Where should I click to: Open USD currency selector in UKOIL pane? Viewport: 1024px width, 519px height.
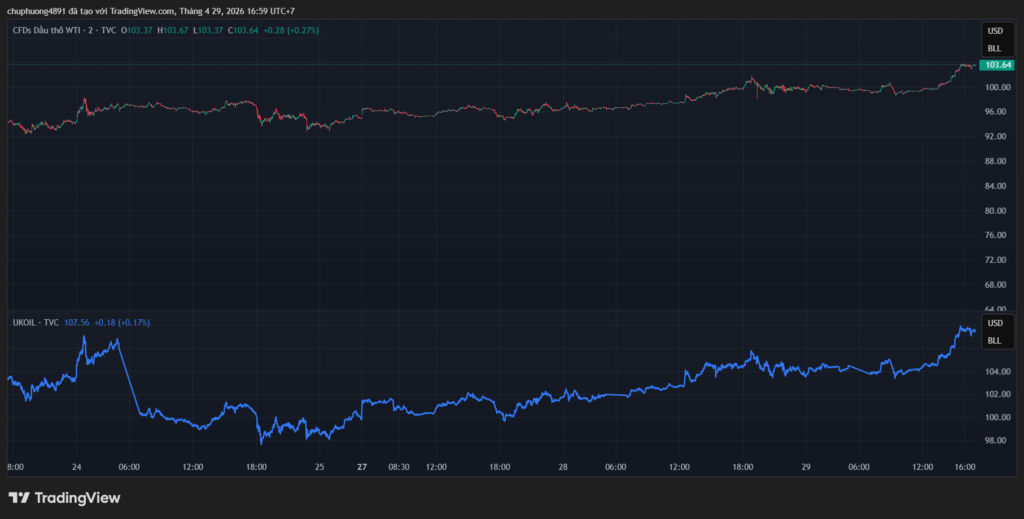pyautogui.click(x=994, y=323)
